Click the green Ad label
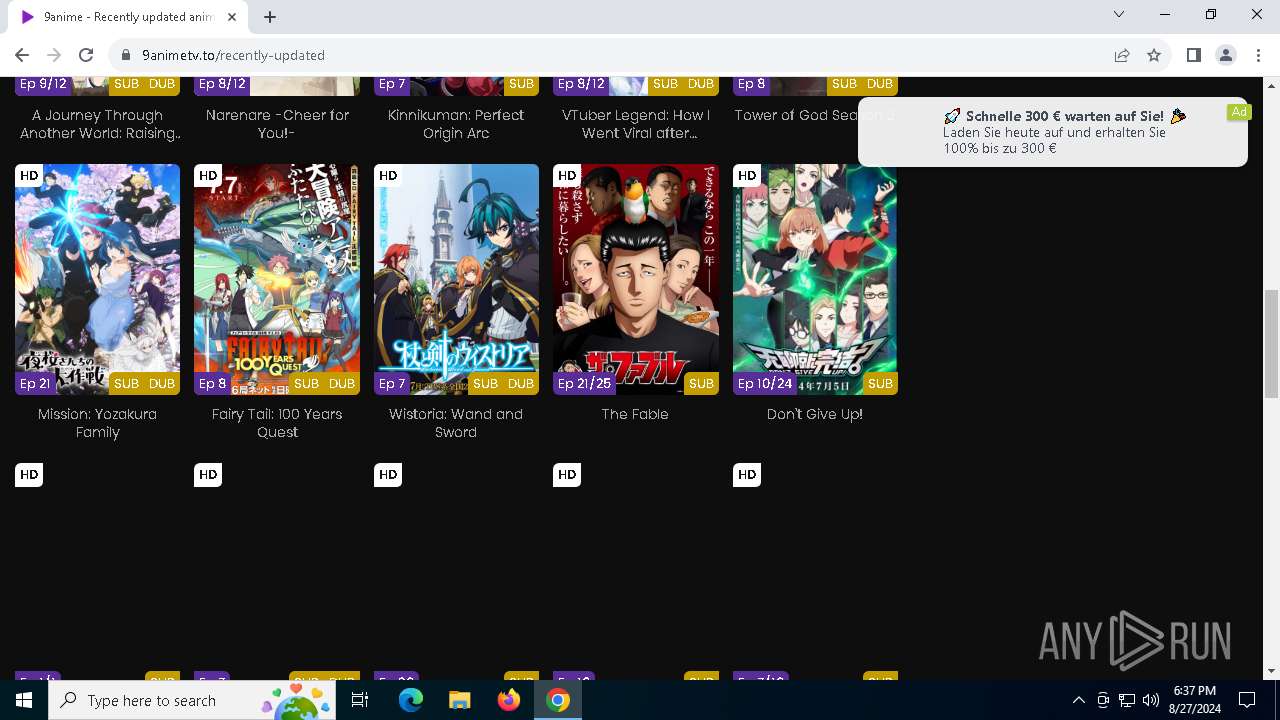Image resolution: width=1280 pixels, height=720 pixels. coord(1239,112)
